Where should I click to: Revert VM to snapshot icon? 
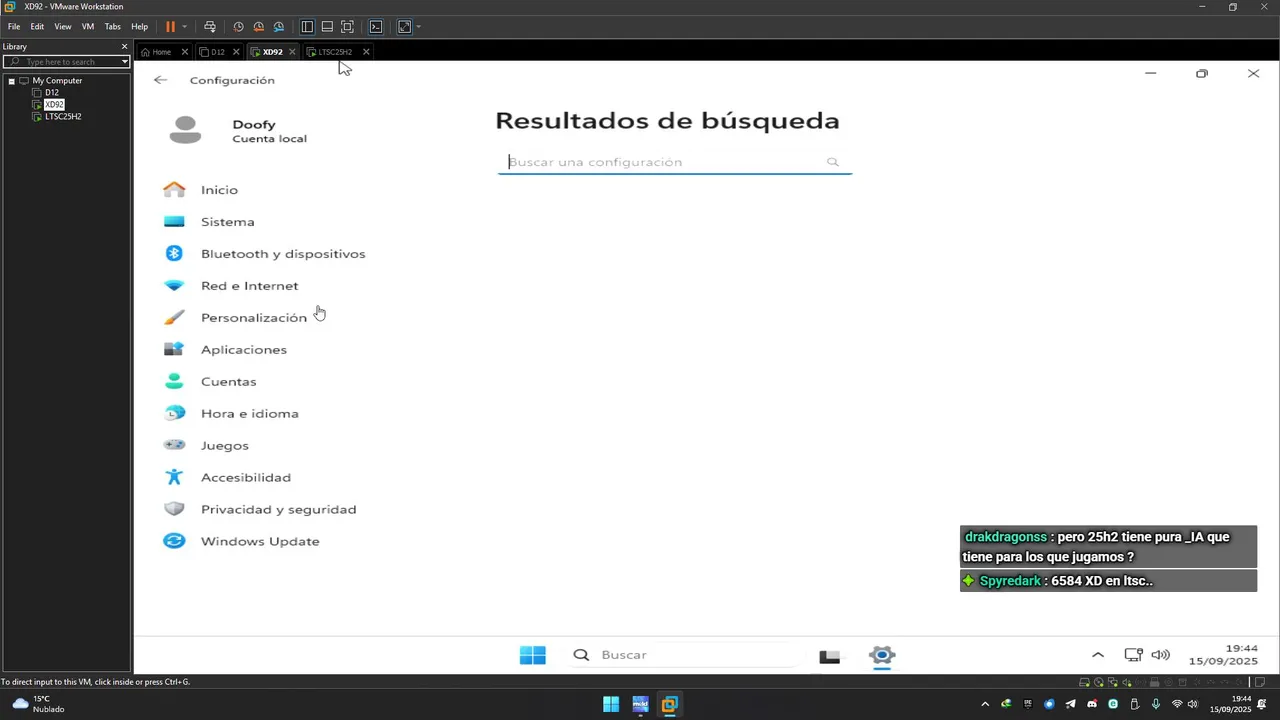point(258,27)
